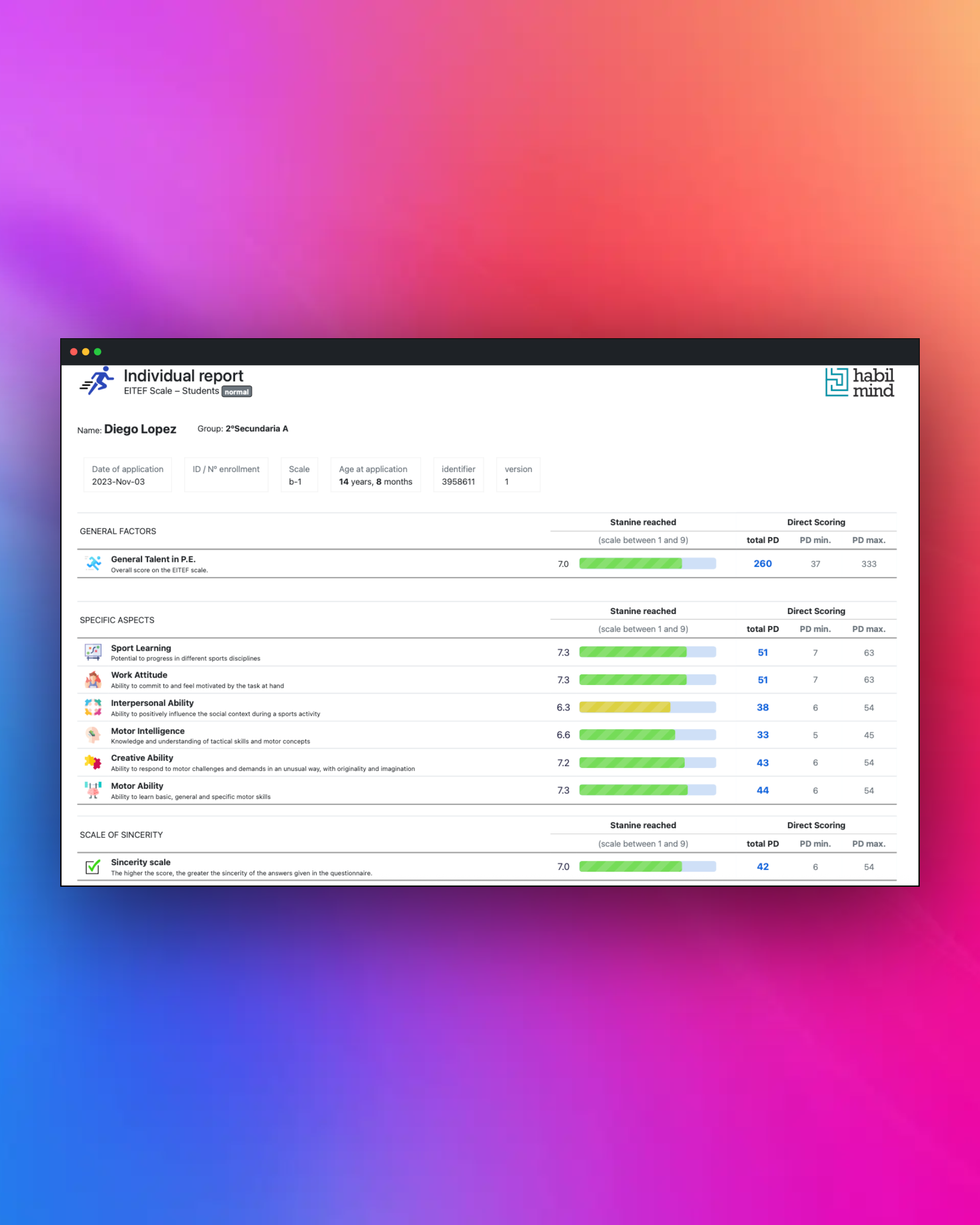Click the Motor Intelligence head icon
980x1225 pixels.
93,735
